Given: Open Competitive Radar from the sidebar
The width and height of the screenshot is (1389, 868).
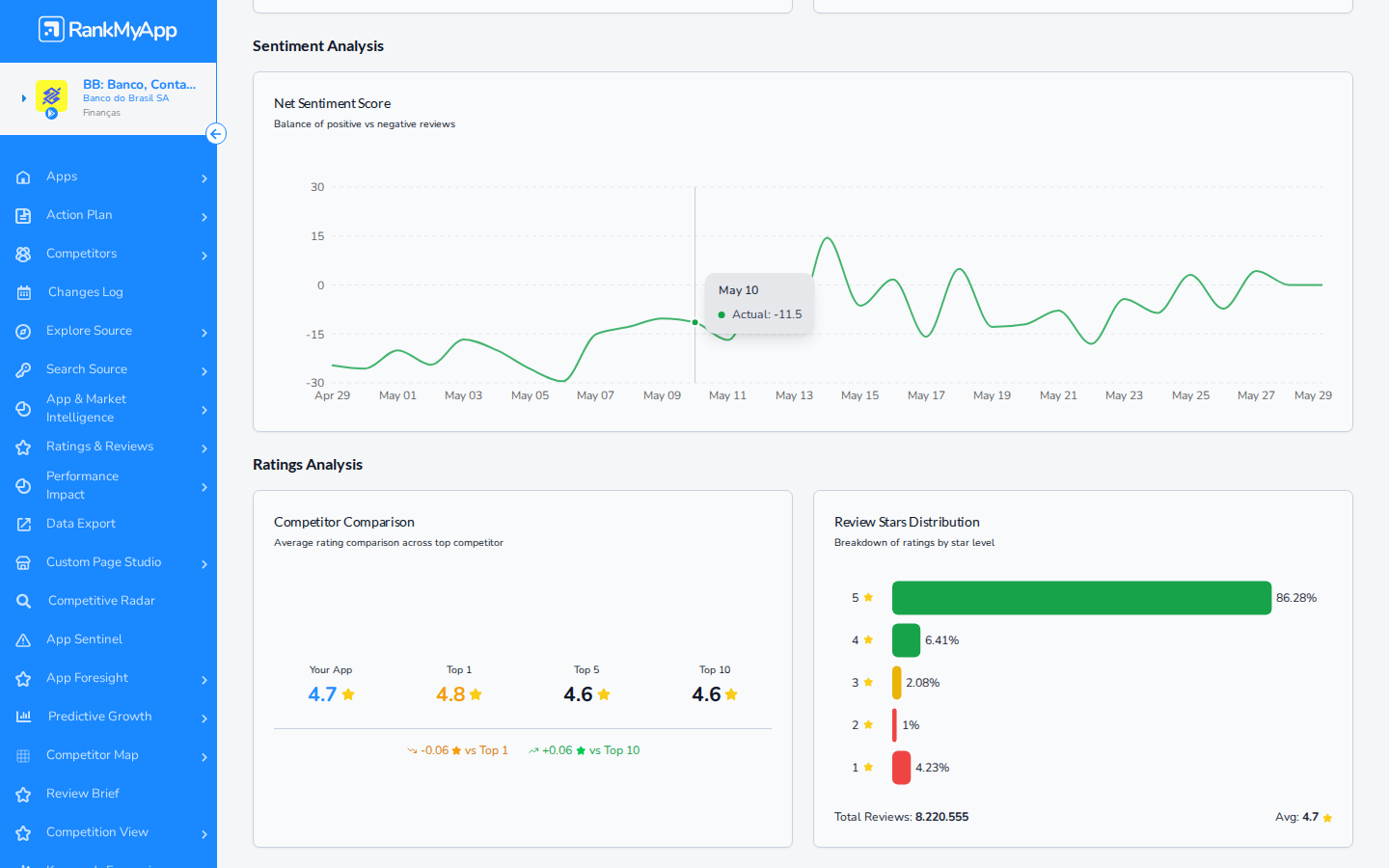Looking at the screenshot, I should 101,601.
